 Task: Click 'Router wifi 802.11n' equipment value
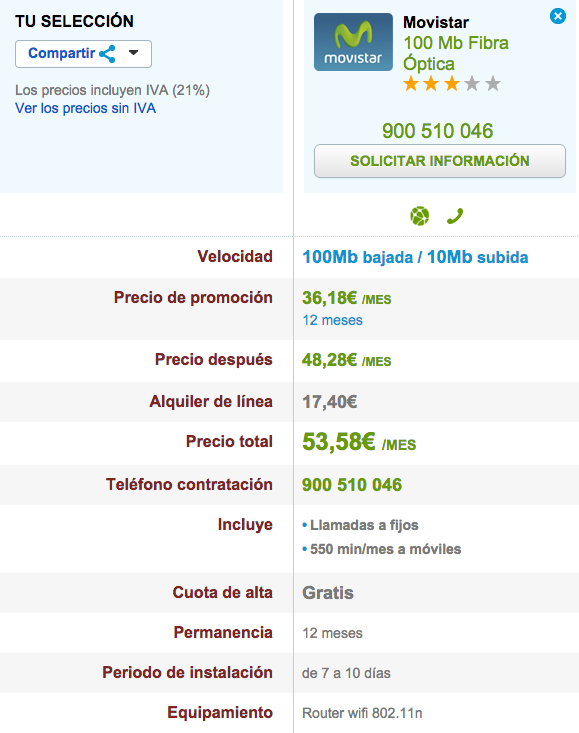[362, 713]
